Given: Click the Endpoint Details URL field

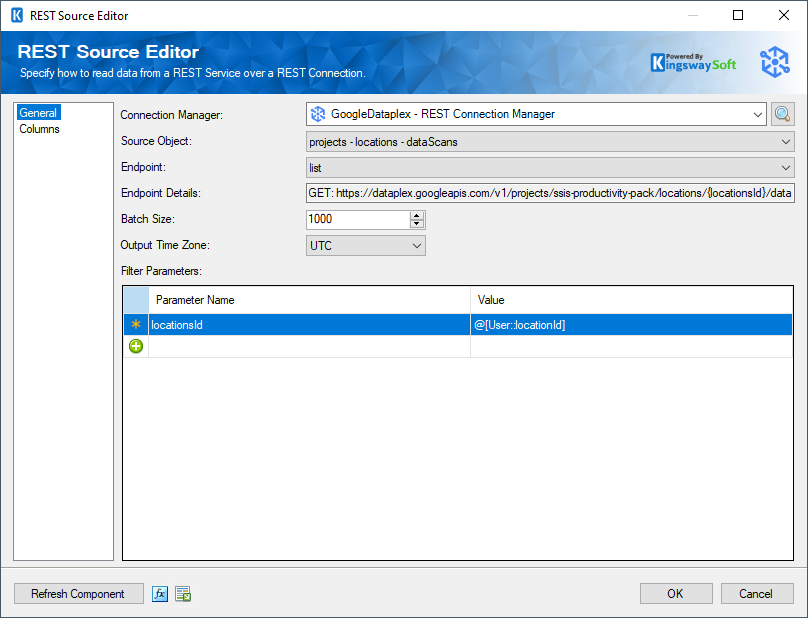Looking at the screenshot, I should click(550, 193).
